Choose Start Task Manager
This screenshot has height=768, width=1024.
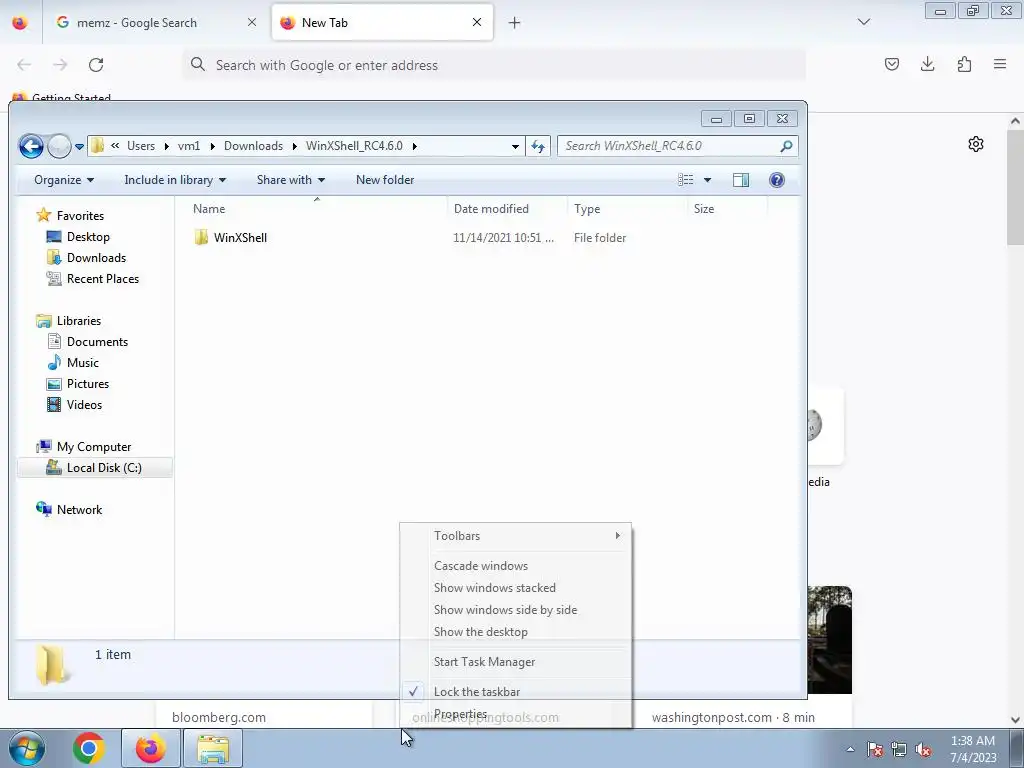(516, 662)
